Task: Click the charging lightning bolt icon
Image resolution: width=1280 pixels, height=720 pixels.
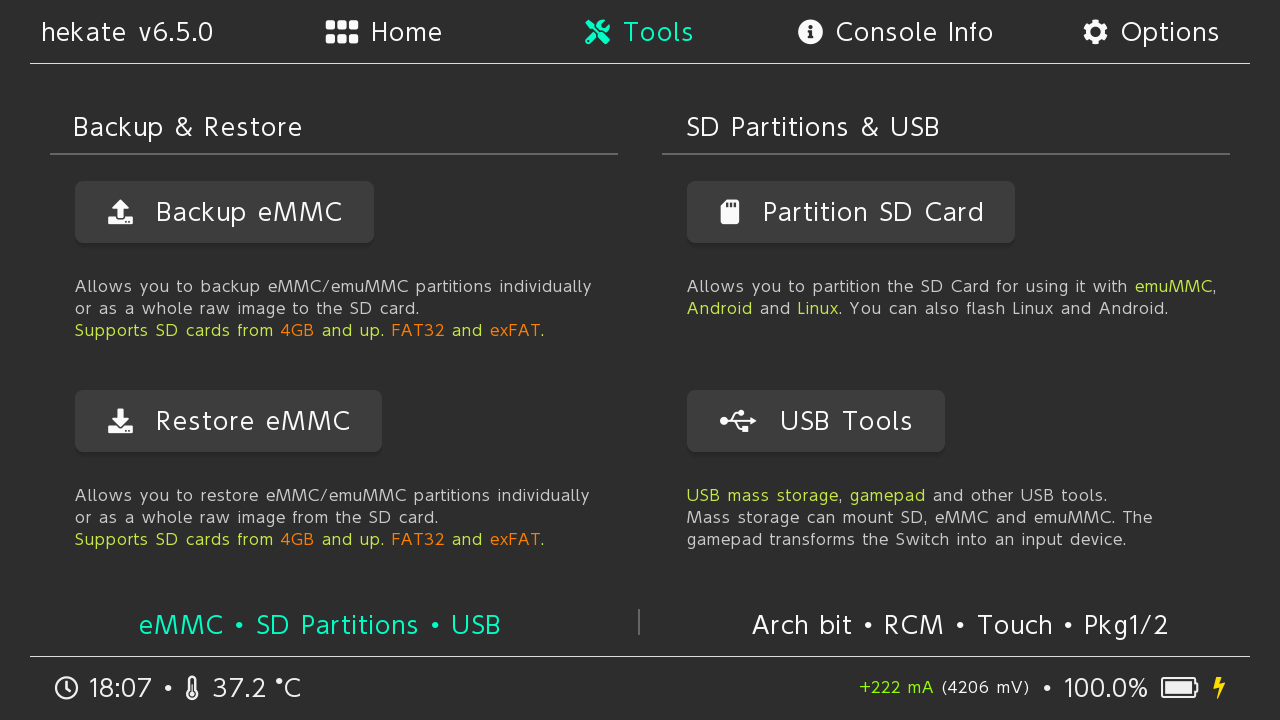Action: (x=1218, y=687)
